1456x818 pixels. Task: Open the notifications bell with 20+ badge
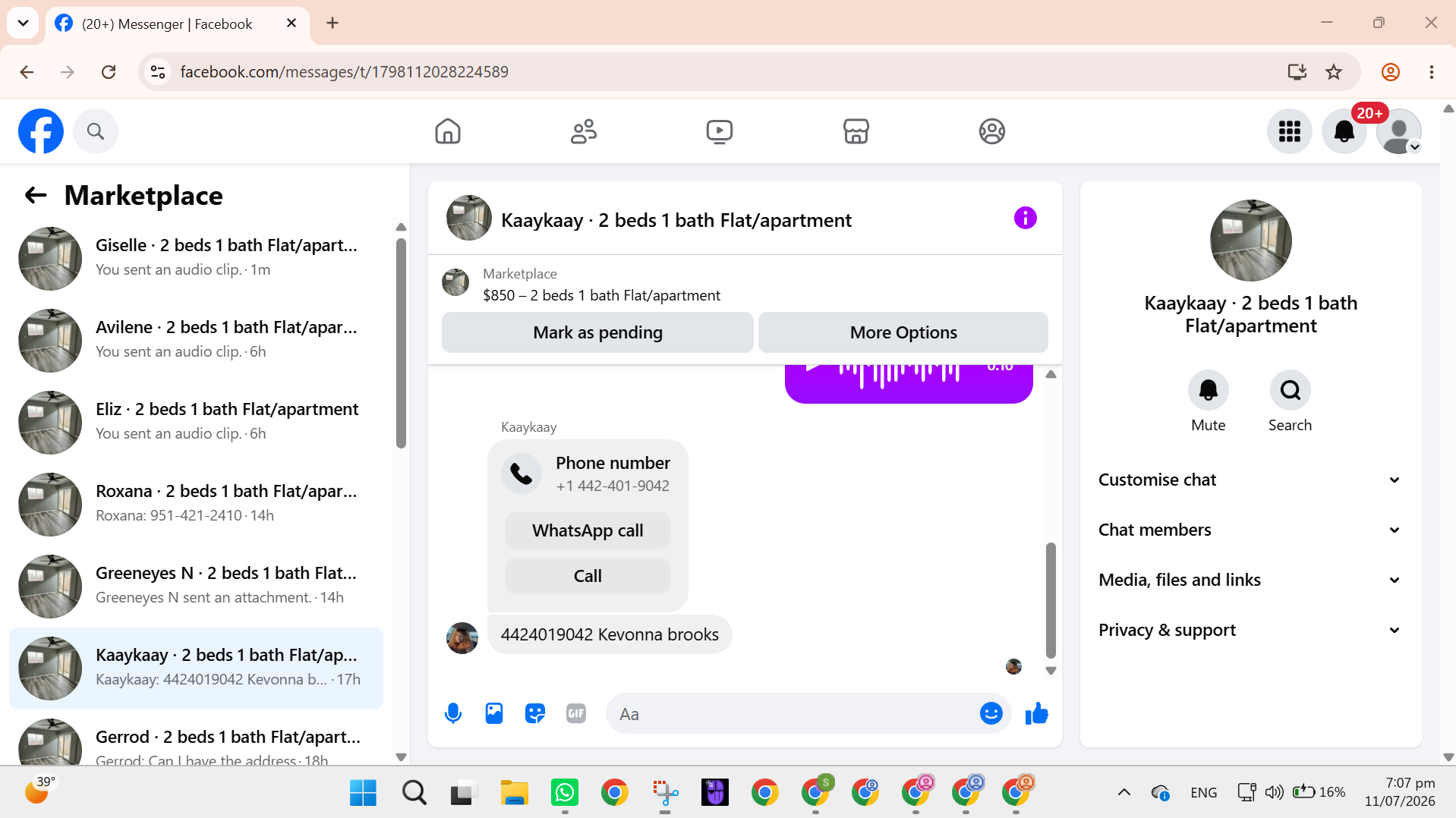tap(1344, 131)
